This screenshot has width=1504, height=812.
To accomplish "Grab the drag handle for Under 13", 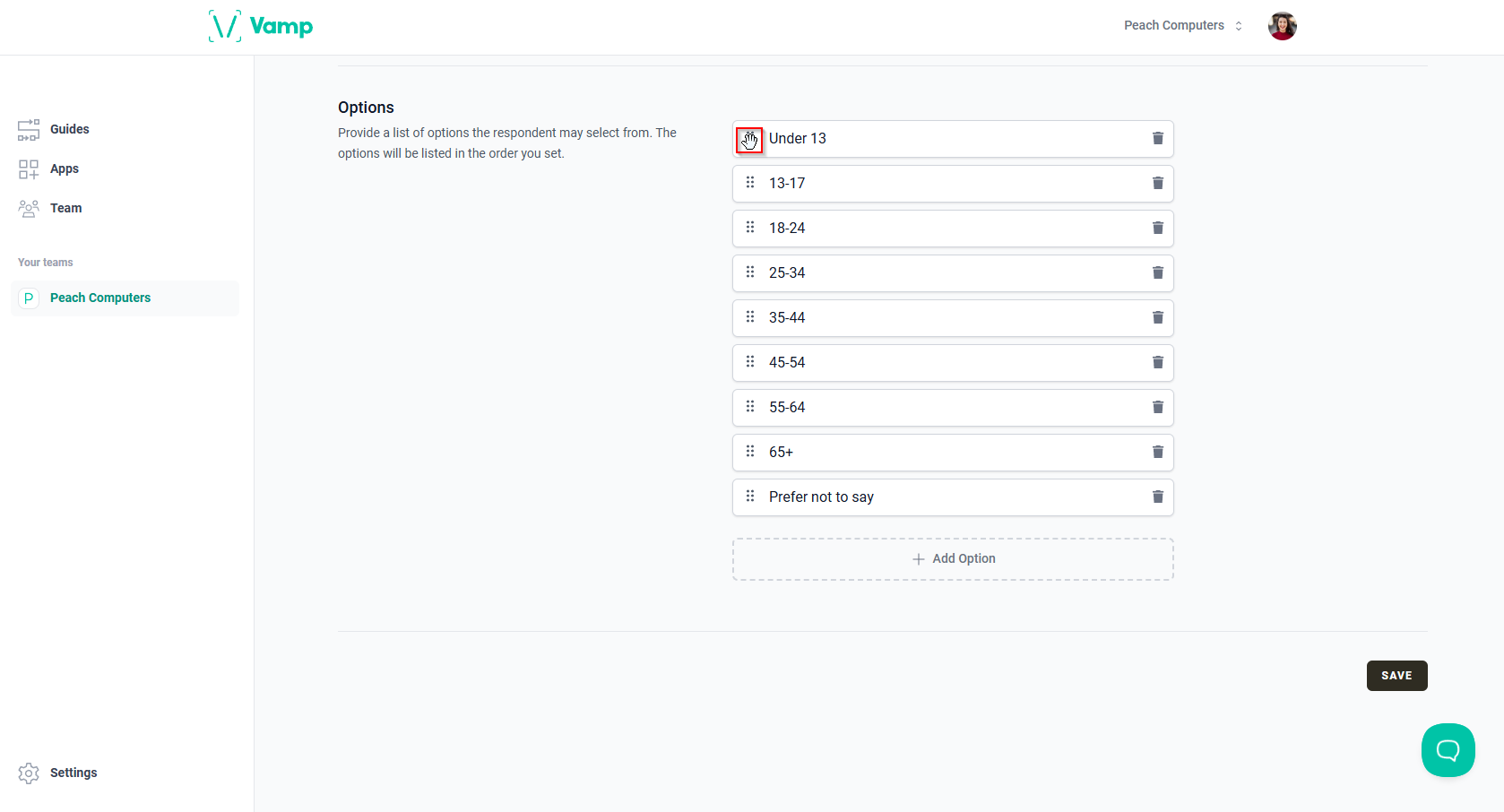I will [749, 140].
